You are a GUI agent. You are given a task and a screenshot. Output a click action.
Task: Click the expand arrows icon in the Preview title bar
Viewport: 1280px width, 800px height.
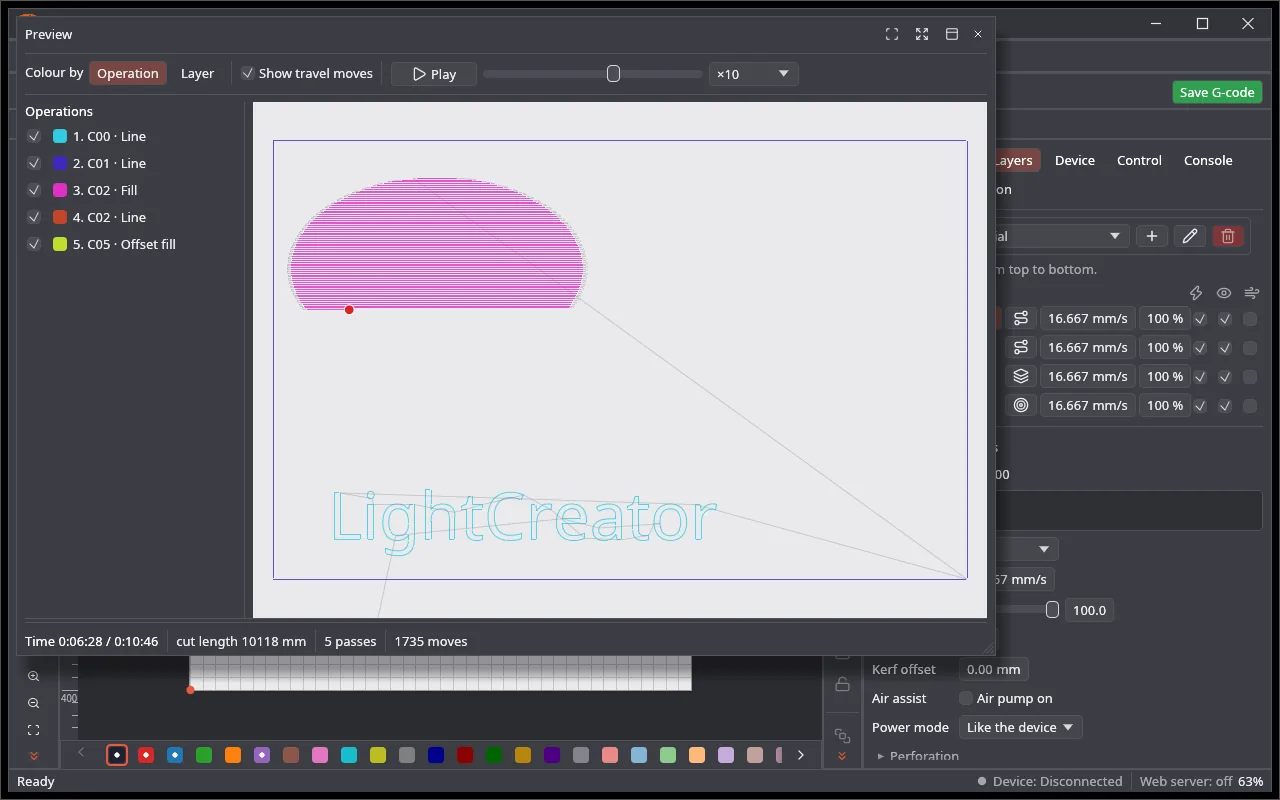(x=922, y=34)
